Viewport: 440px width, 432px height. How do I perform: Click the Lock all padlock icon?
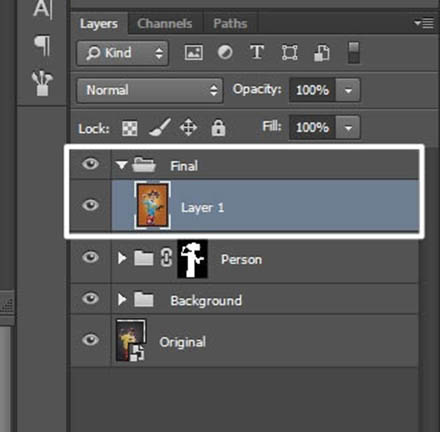218,128
